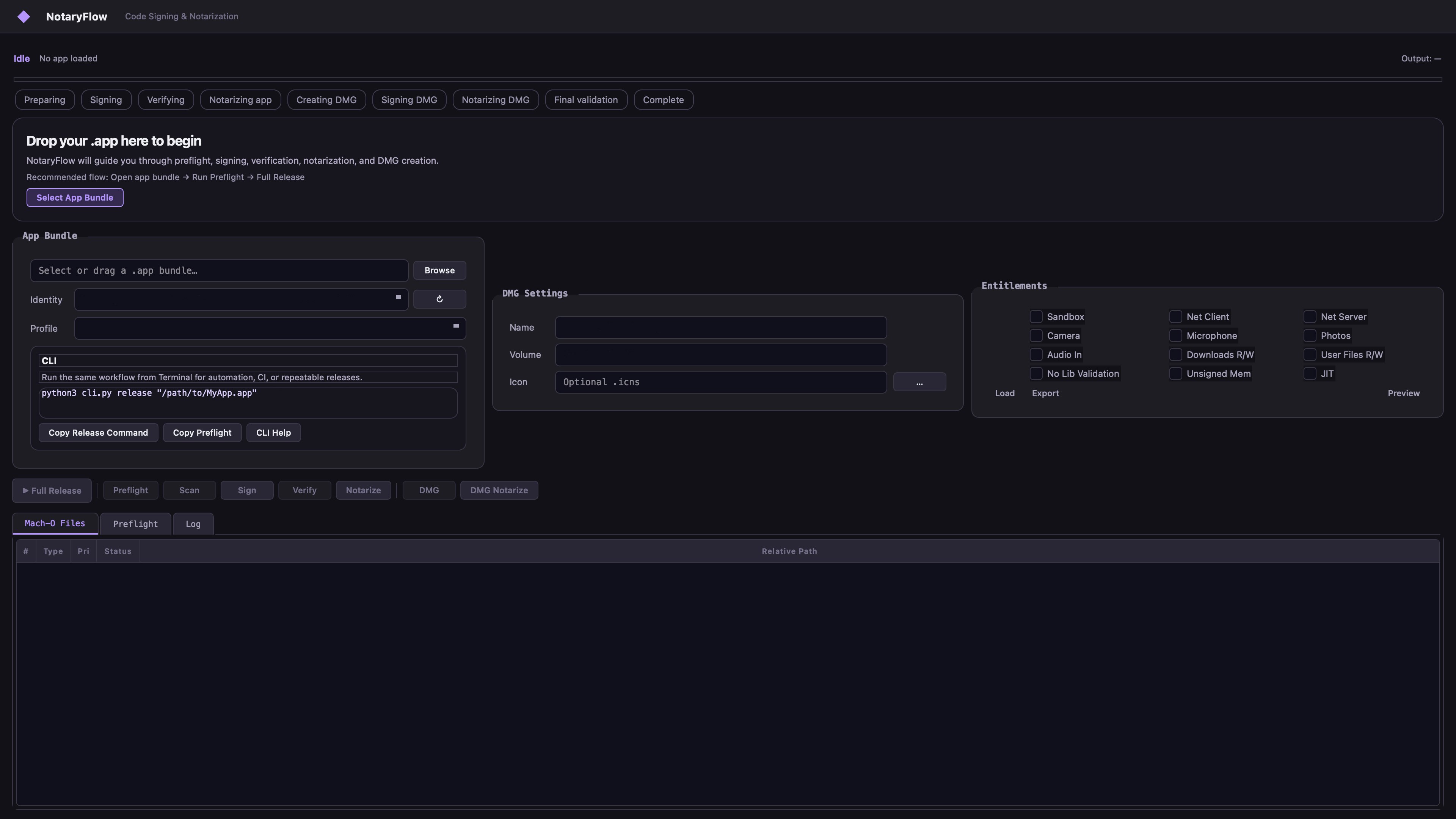This screenshot has height=819, width=1456.
Task: Toggle the JIT entitlement checkbox
Action: click(x=1310, y=373)
